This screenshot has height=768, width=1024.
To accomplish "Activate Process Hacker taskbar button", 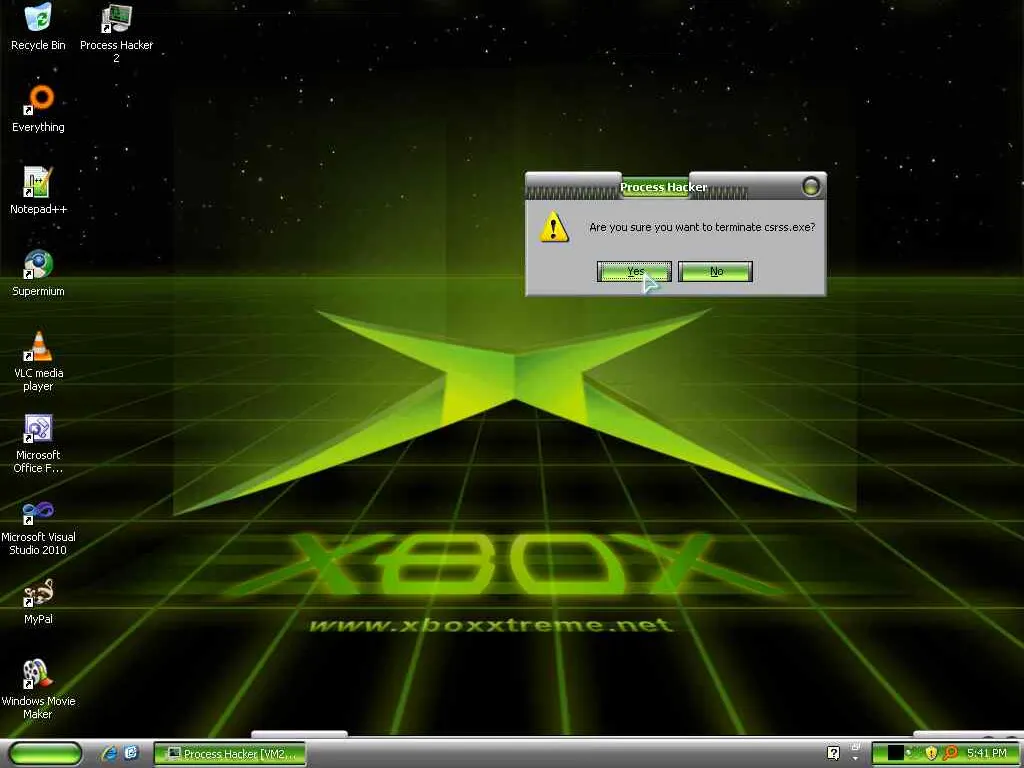I will click(x=230, y=754).
